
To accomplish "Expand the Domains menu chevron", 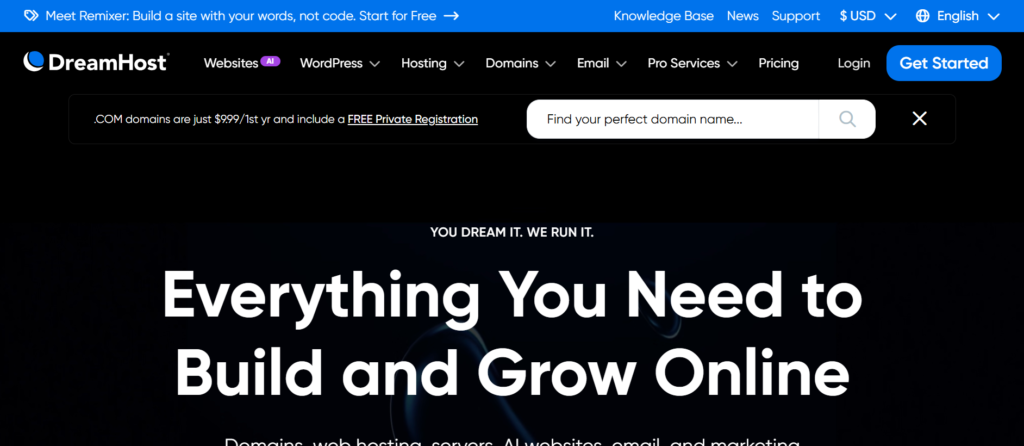I will click(551, 64).
